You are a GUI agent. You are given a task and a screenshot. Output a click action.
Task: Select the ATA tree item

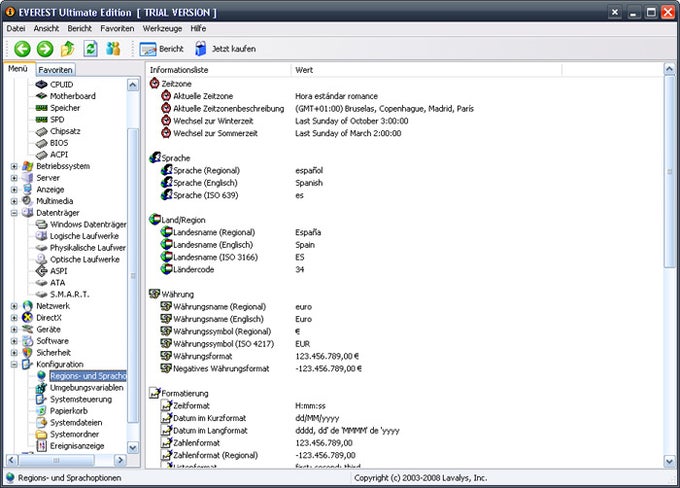(57, 283)
